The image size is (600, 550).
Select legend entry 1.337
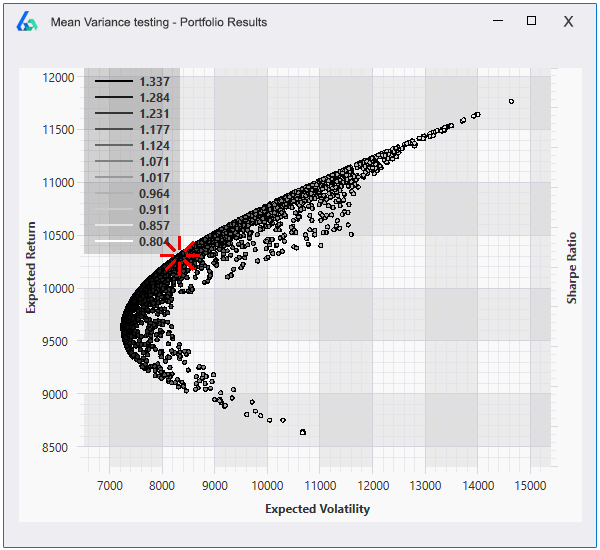[x=132, y=82]
